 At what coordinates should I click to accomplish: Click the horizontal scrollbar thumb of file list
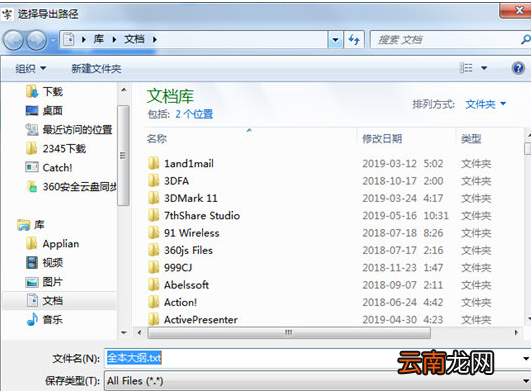tap(289, 333)
